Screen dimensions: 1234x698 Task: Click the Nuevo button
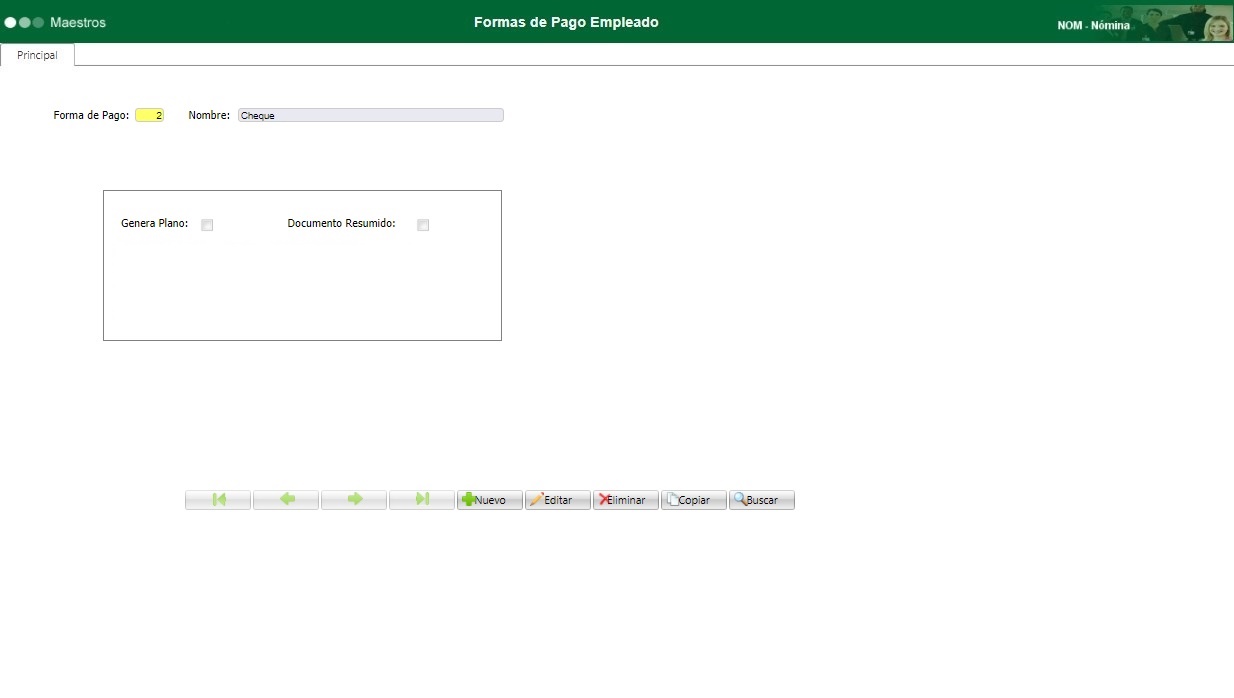(490, 500)
